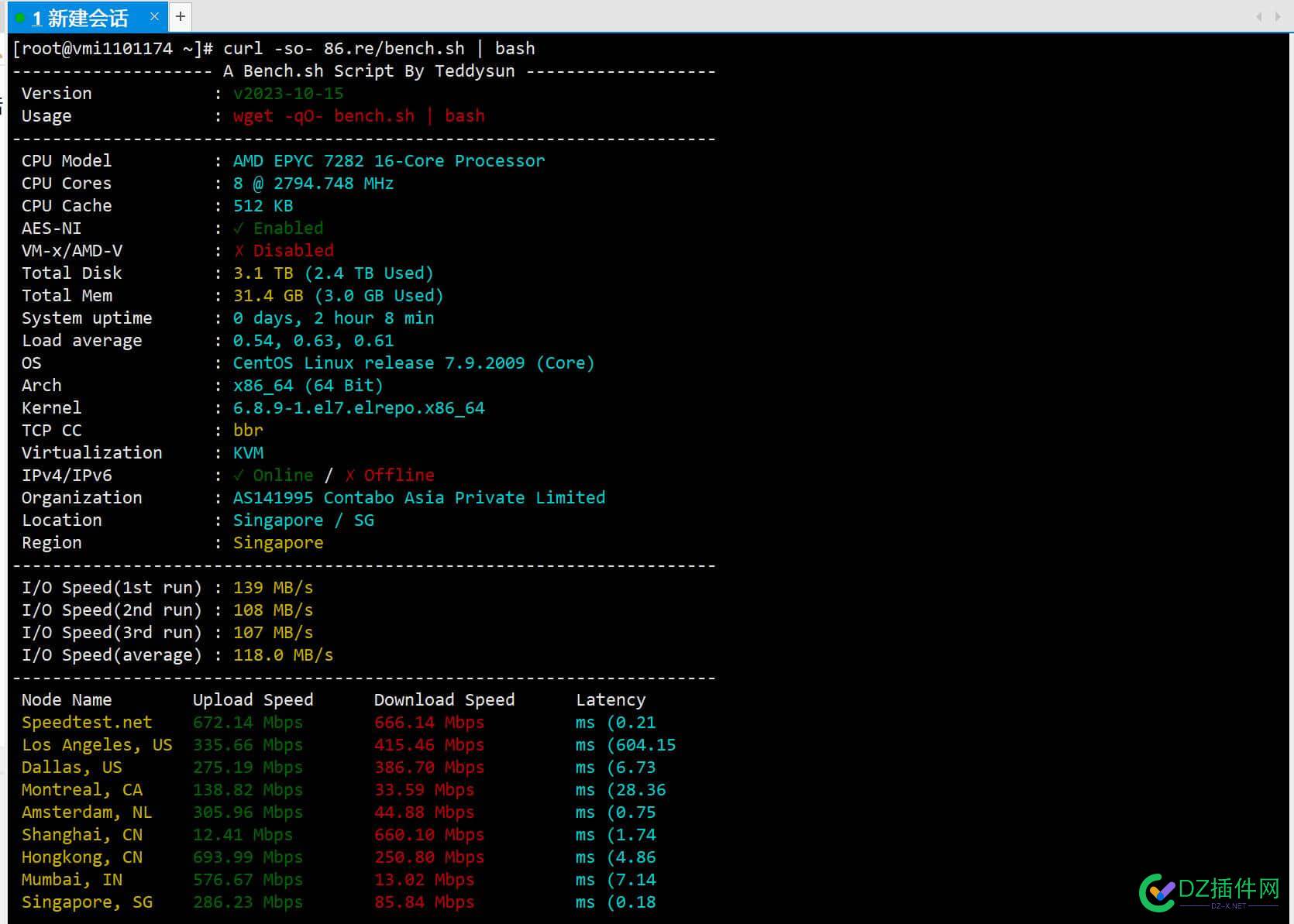Click the green session status dot
1294x924 pixels.
21,17
